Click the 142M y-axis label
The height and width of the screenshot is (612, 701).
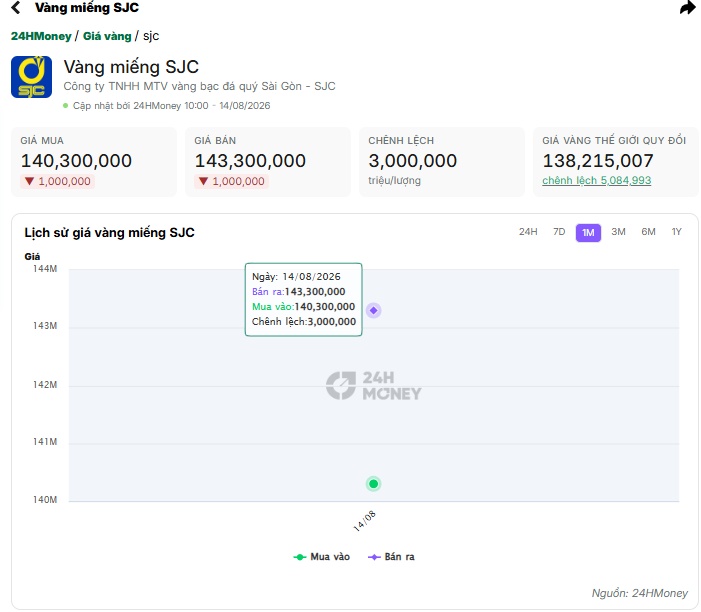click(x=45, y=385)
